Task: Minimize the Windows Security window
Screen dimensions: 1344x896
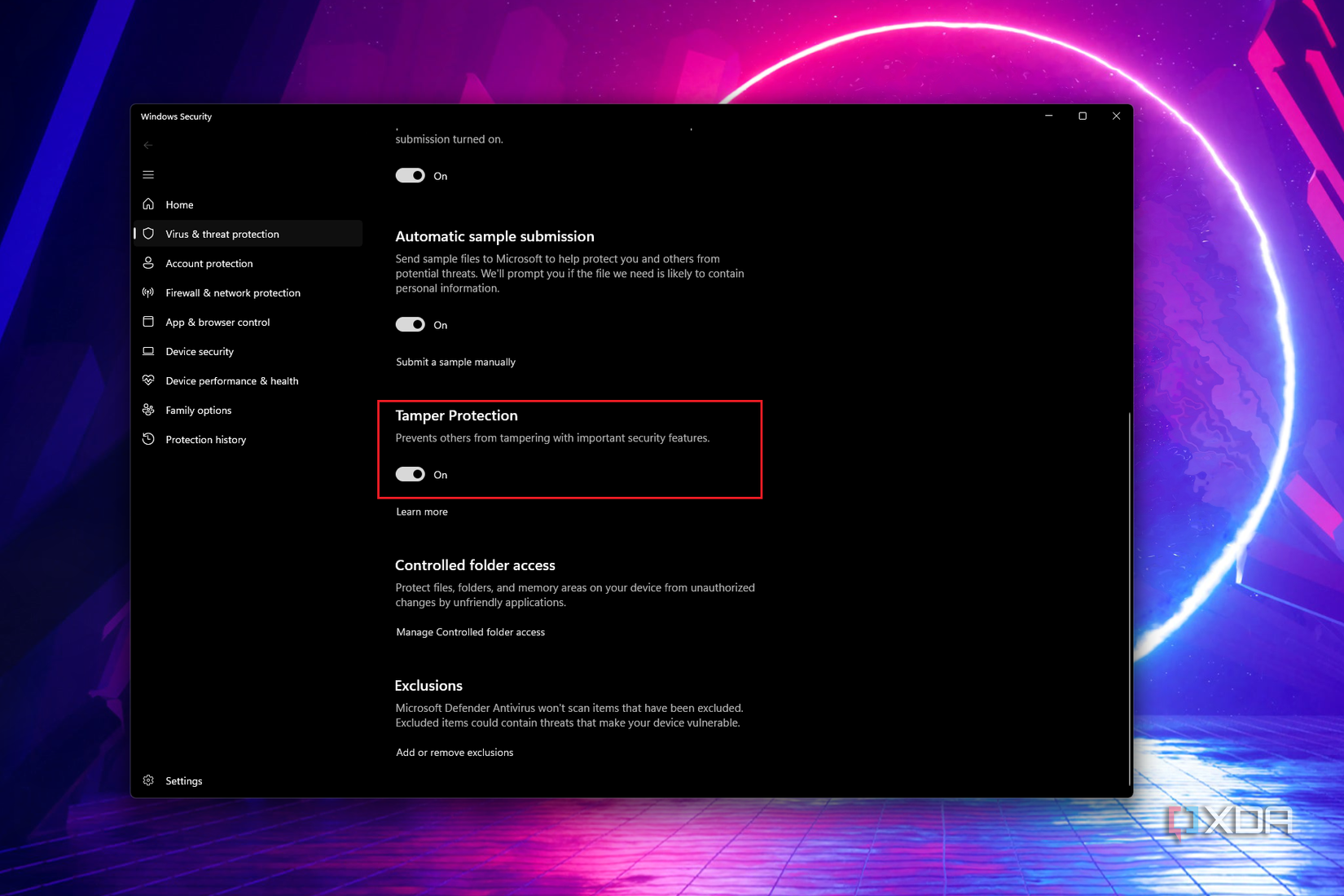Action: click(x=1049, y=116)
